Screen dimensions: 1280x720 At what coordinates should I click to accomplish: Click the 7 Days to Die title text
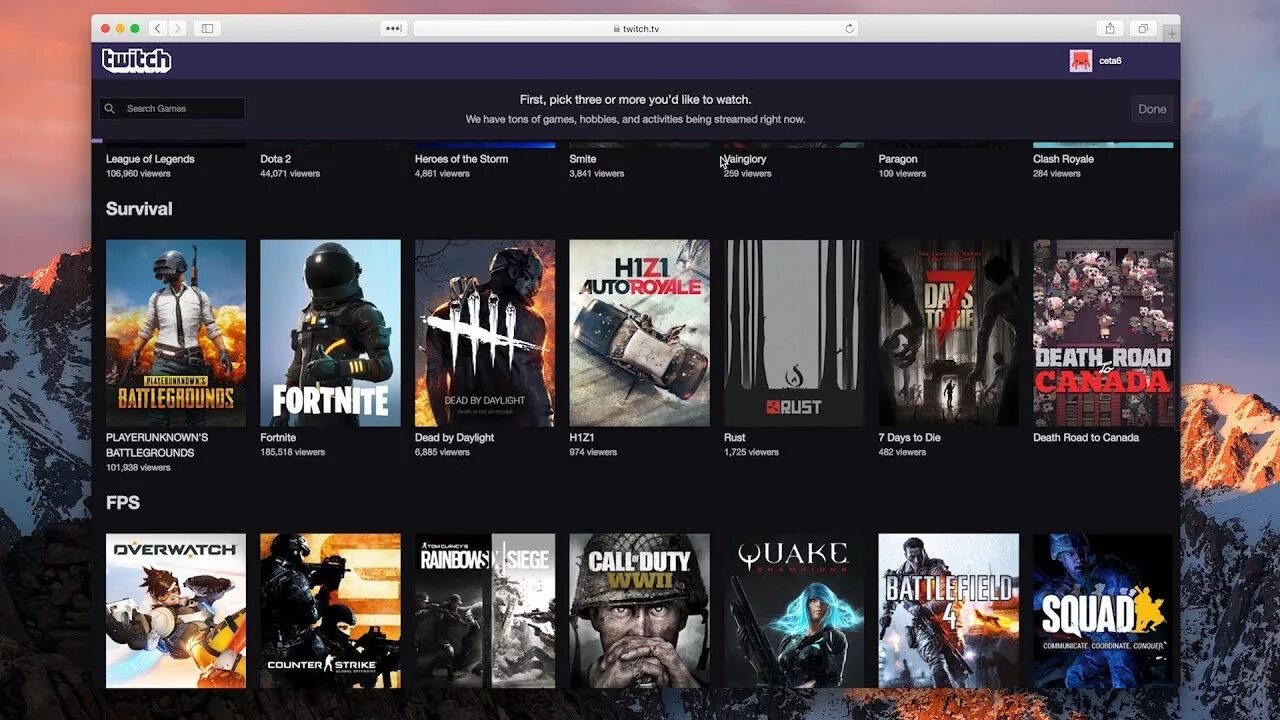pyautogui.click(x=909, y=437)
